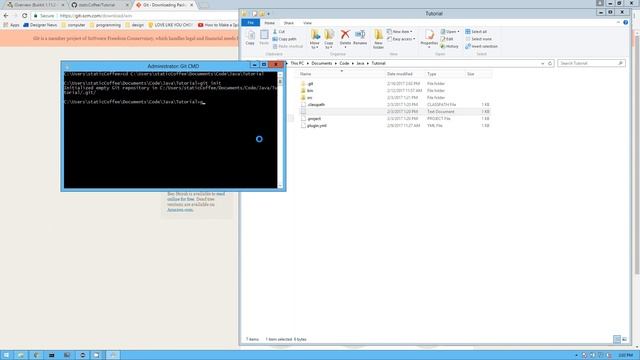Open the programming bookmarks folder
The height and width of the screenshot is (360, 640).
coord(105,25)
